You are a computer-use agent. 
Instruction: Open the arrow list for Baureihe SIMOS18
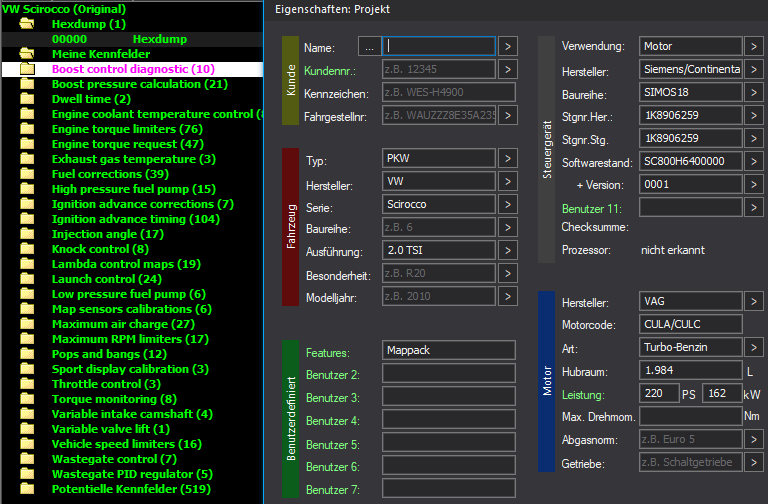754,93
